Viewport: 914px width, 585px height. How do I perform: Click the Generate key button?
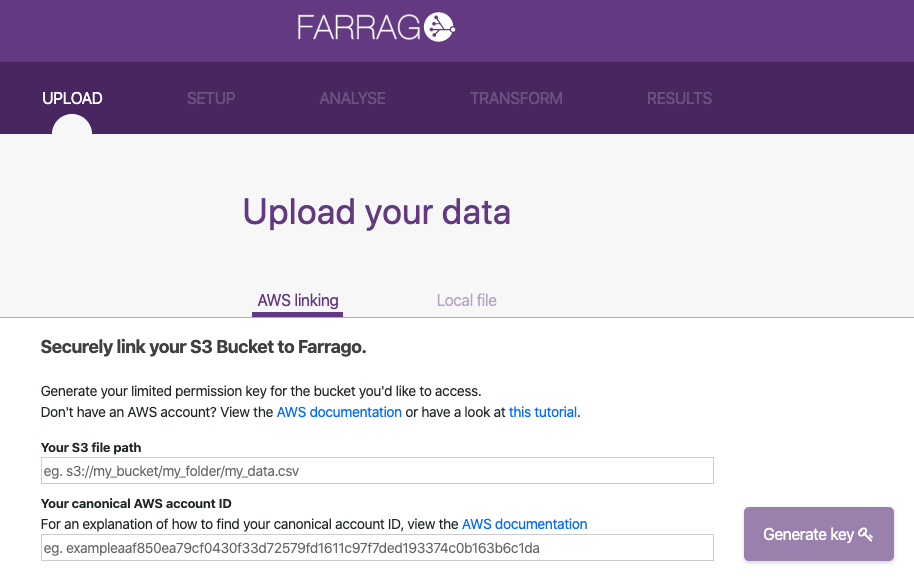pyautogui.click(x=818, y=534)
